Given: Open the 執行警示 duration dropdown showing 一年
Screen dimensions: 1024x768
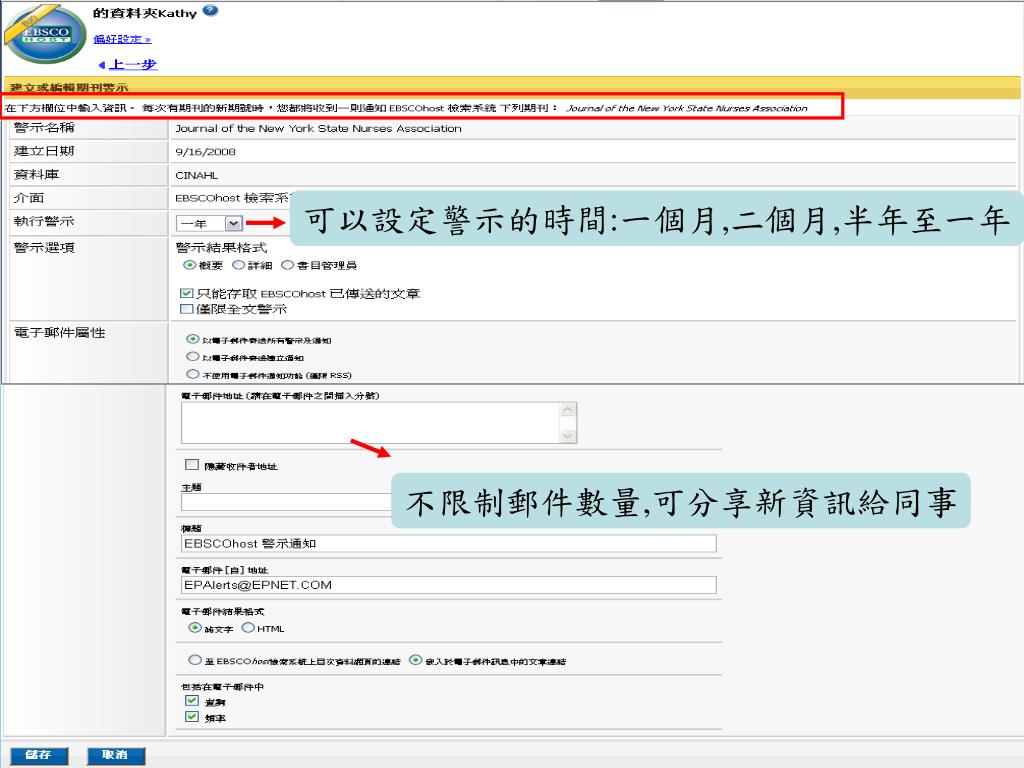Looking at the screenshot, I should [x=210, y=223].
